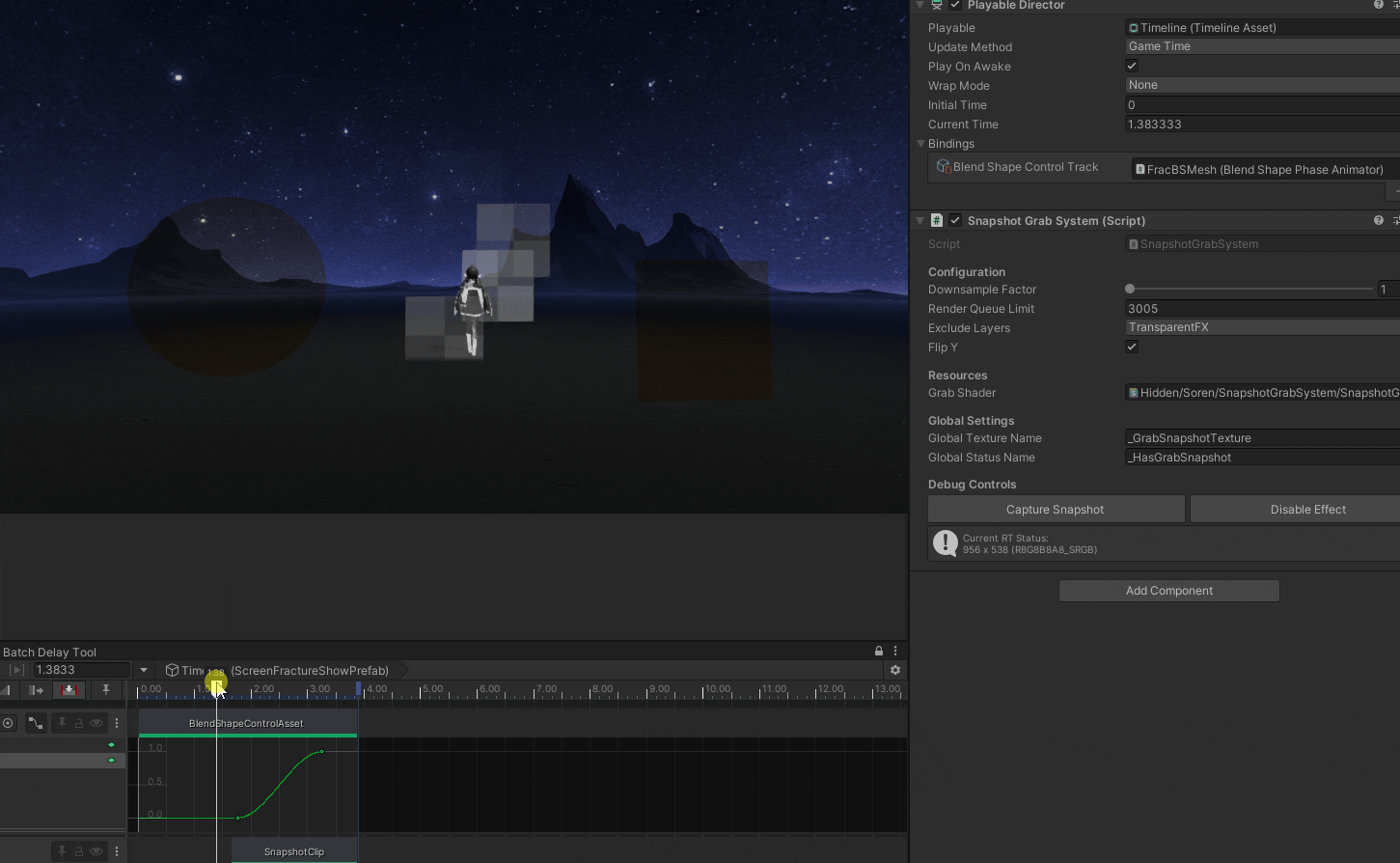Open the Timeline add-track dropdown arrow
The width and height of the screenshot is (1400, 863).
[x=144, y=670]
